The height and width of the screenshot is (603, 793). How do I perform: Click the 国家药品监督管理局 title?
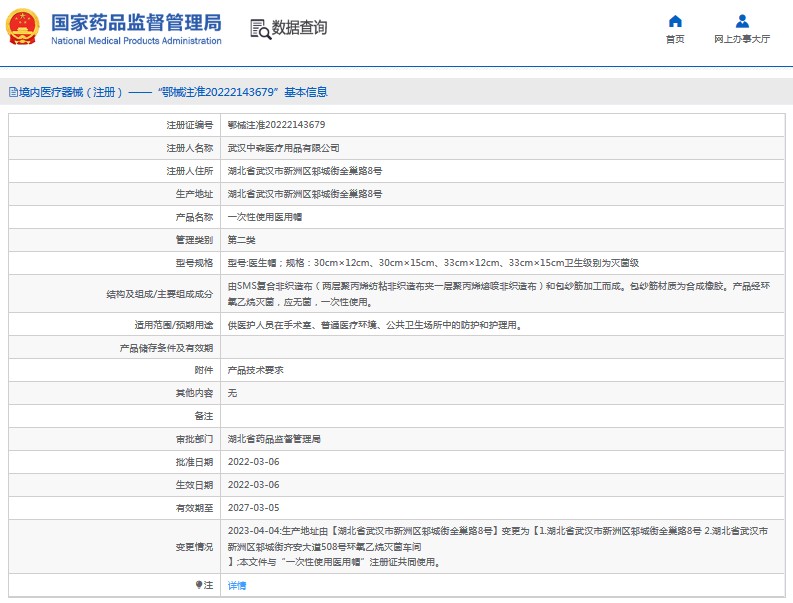(x=136, y=23)
